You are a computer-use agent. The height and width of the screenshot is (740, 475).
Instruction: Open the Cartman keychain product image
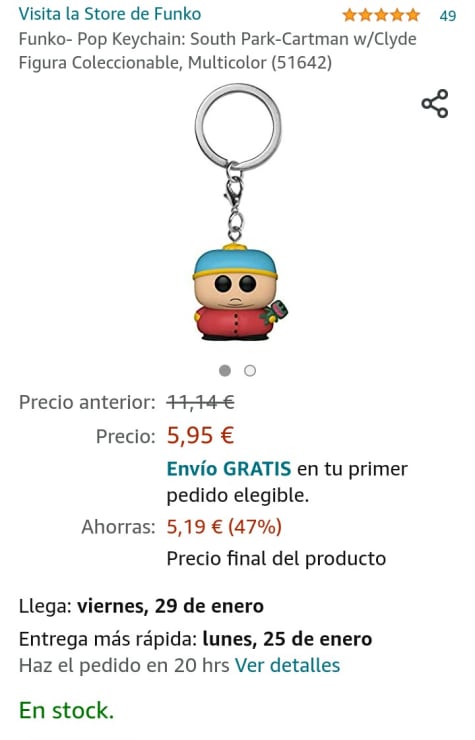click(238, 212)
